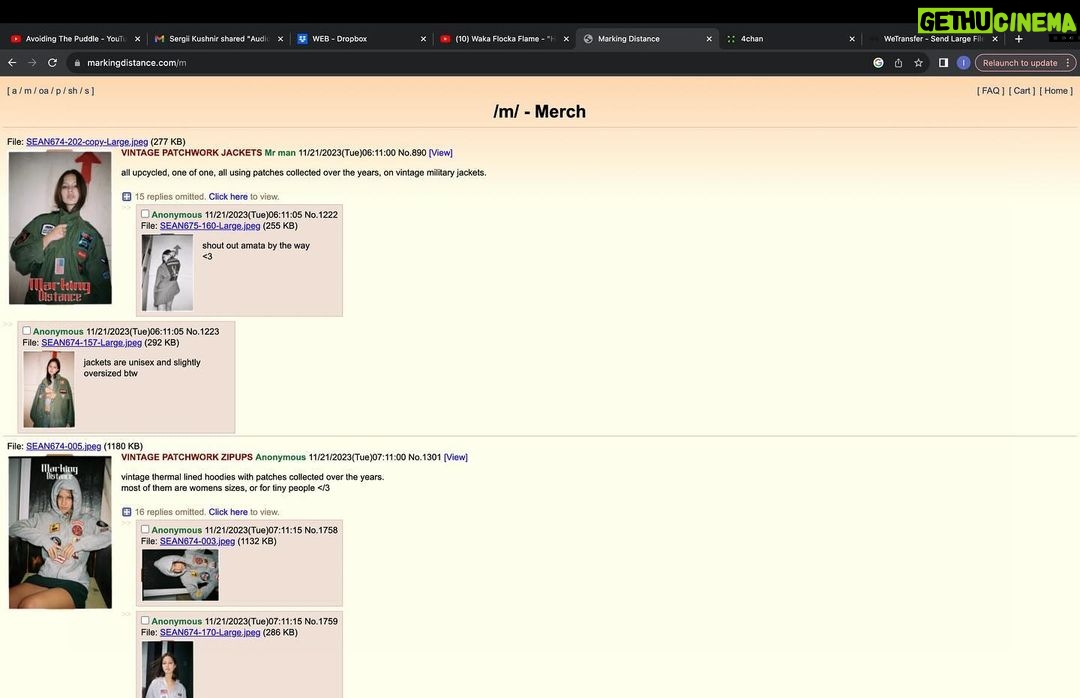
Task: Close the 4chan tab
Action: (x=852, y=39)
